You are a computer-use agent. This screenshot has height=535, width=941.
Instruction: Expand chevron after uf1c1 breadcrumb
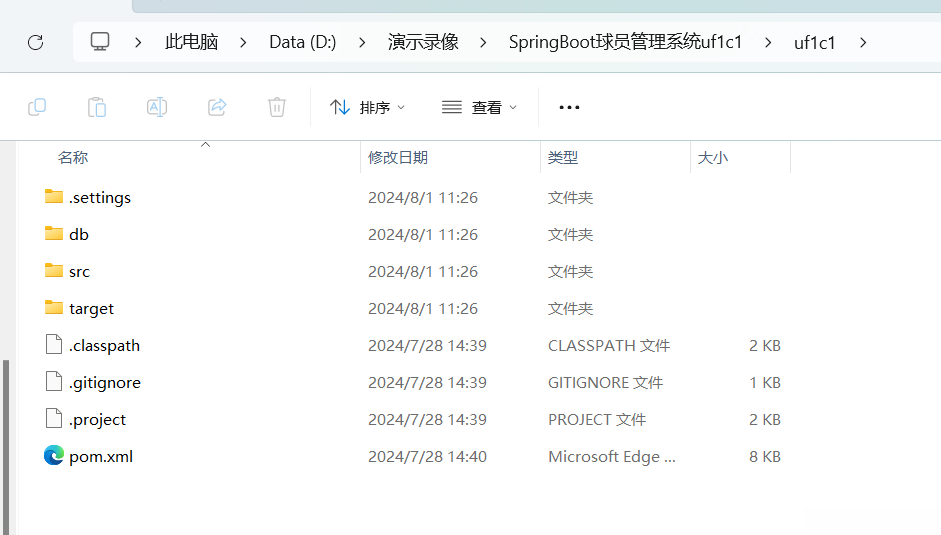click(x=863, y=42)
